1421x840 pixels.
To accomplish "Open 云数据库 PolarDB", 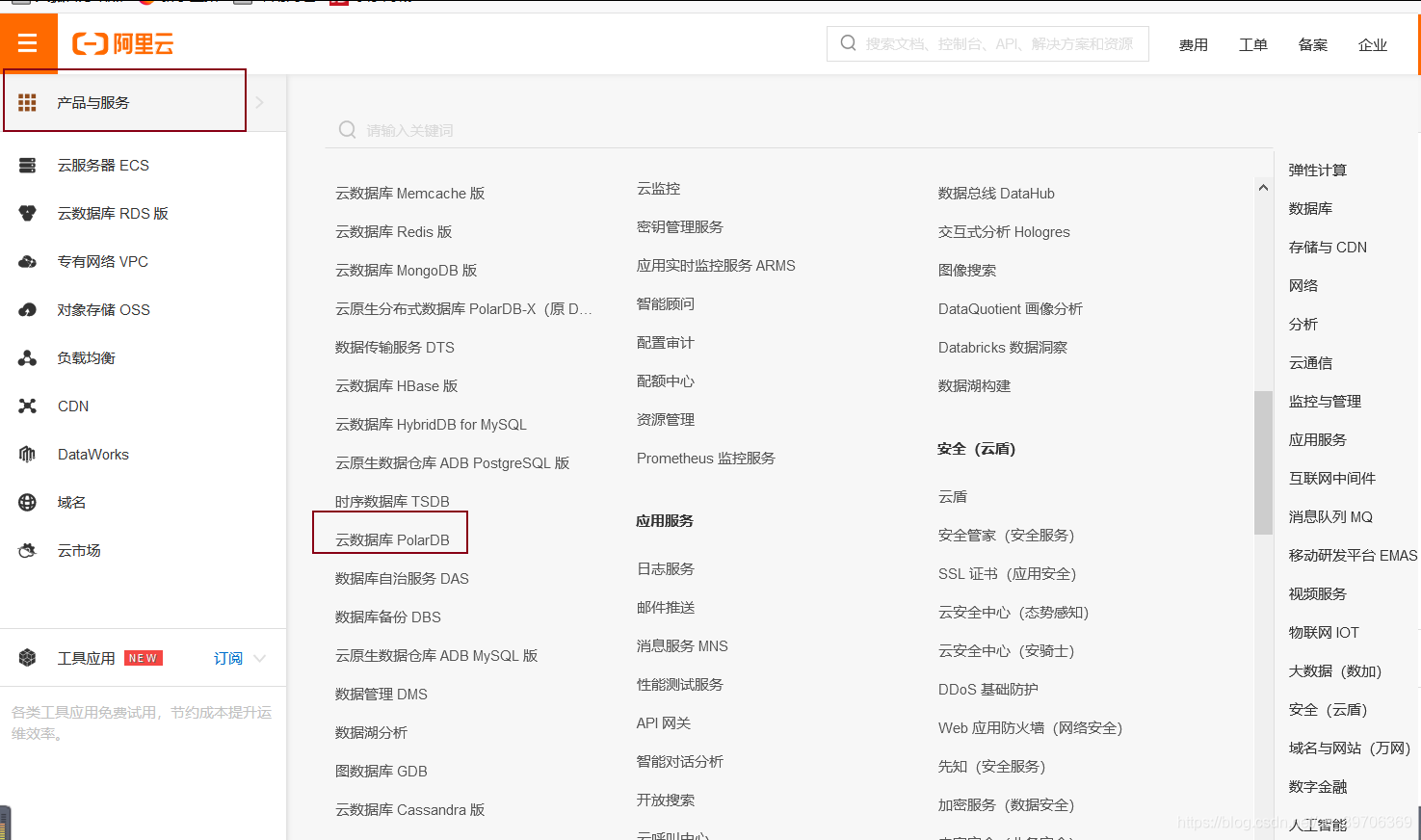I will [x=389, y=539].
